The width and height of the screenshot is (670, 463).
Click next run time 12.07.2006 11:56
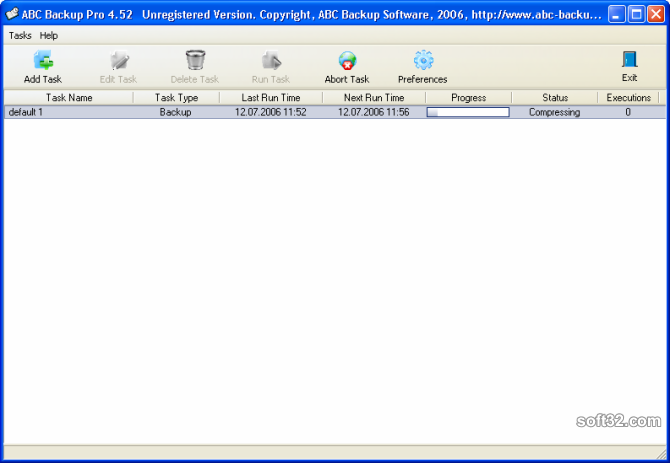(373, 112)
